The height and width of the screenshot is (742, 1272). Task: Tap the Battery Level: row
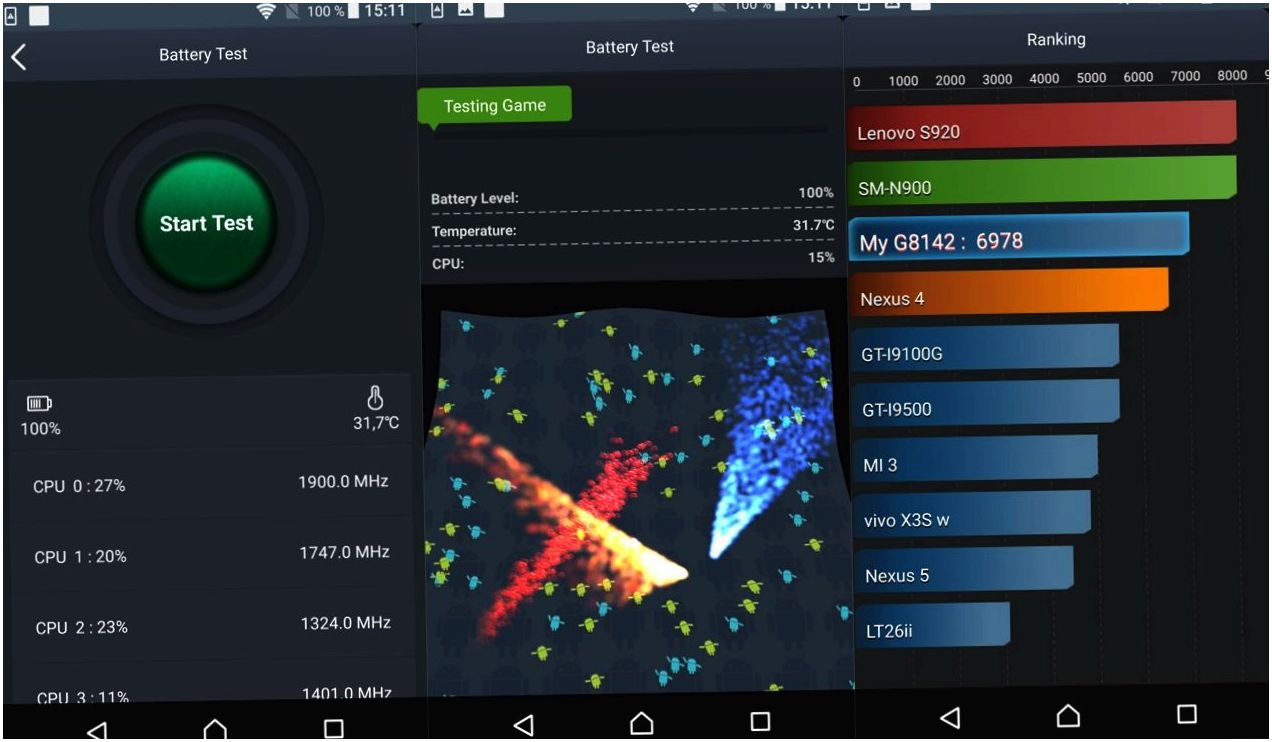[632, 196]
